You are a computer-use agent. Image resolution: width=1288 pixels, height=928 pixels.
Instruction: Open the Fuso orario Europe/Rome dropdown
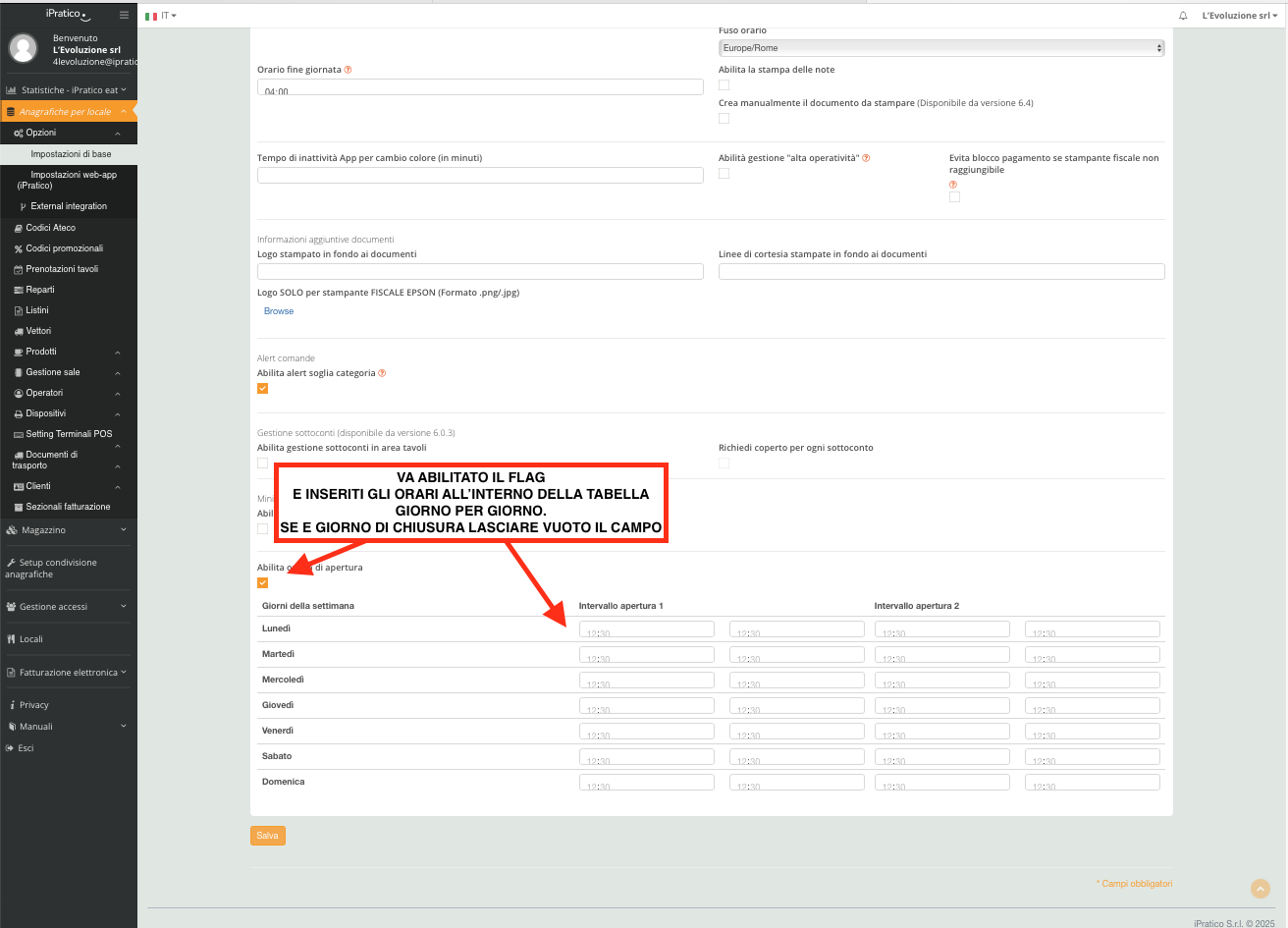pyautogui.click(x=940, y=48)
